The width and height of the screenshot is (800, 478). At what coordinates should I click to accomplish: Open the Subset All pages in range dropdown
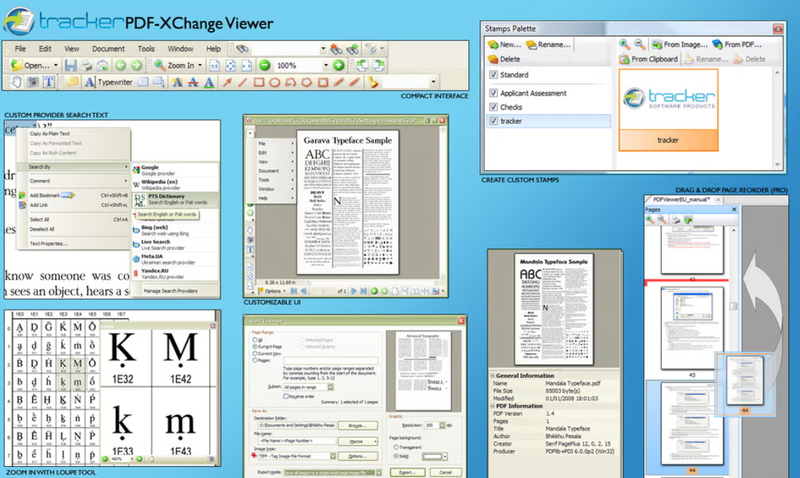tap(330, 387)
